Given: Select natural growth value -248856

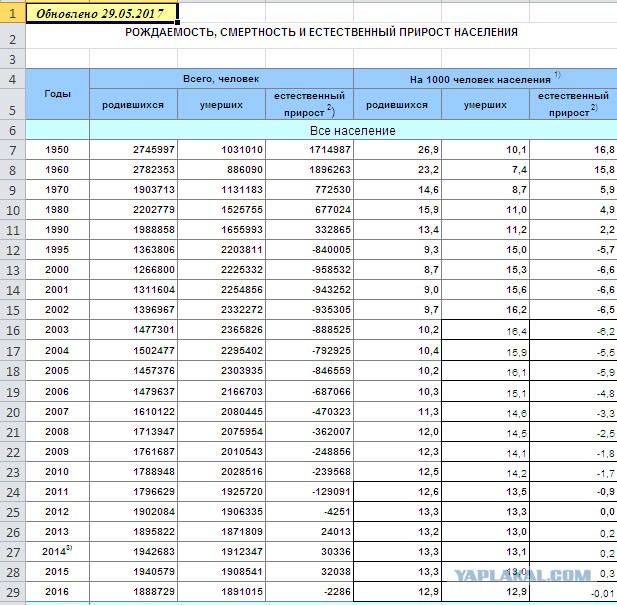Looking at the screenshot, I should [310, 452].
